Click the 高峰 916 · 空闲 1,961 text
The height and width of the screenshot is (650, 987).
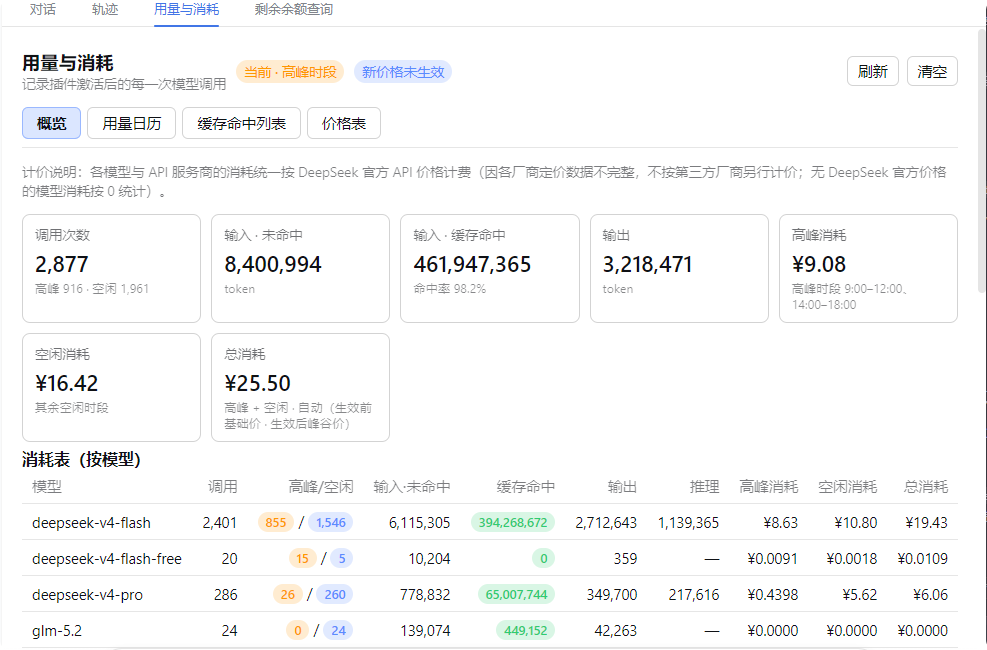pyautogui.click(x=92, y=289)
